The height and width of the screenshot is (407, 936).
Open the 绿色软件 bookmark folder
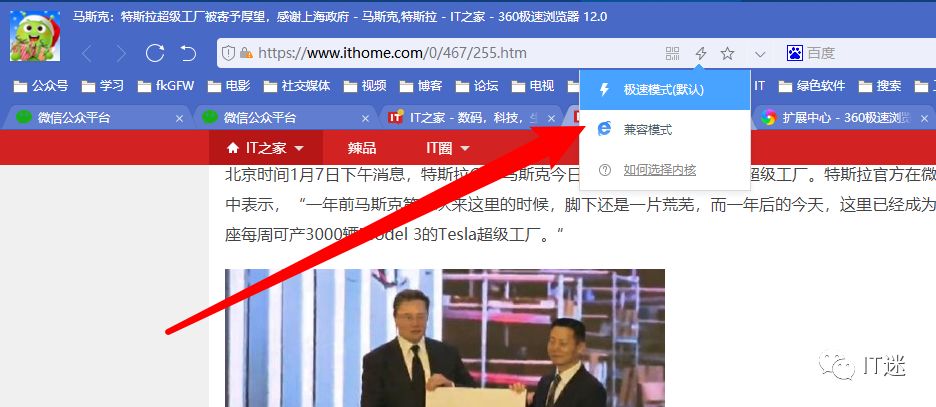click(812, 86)
